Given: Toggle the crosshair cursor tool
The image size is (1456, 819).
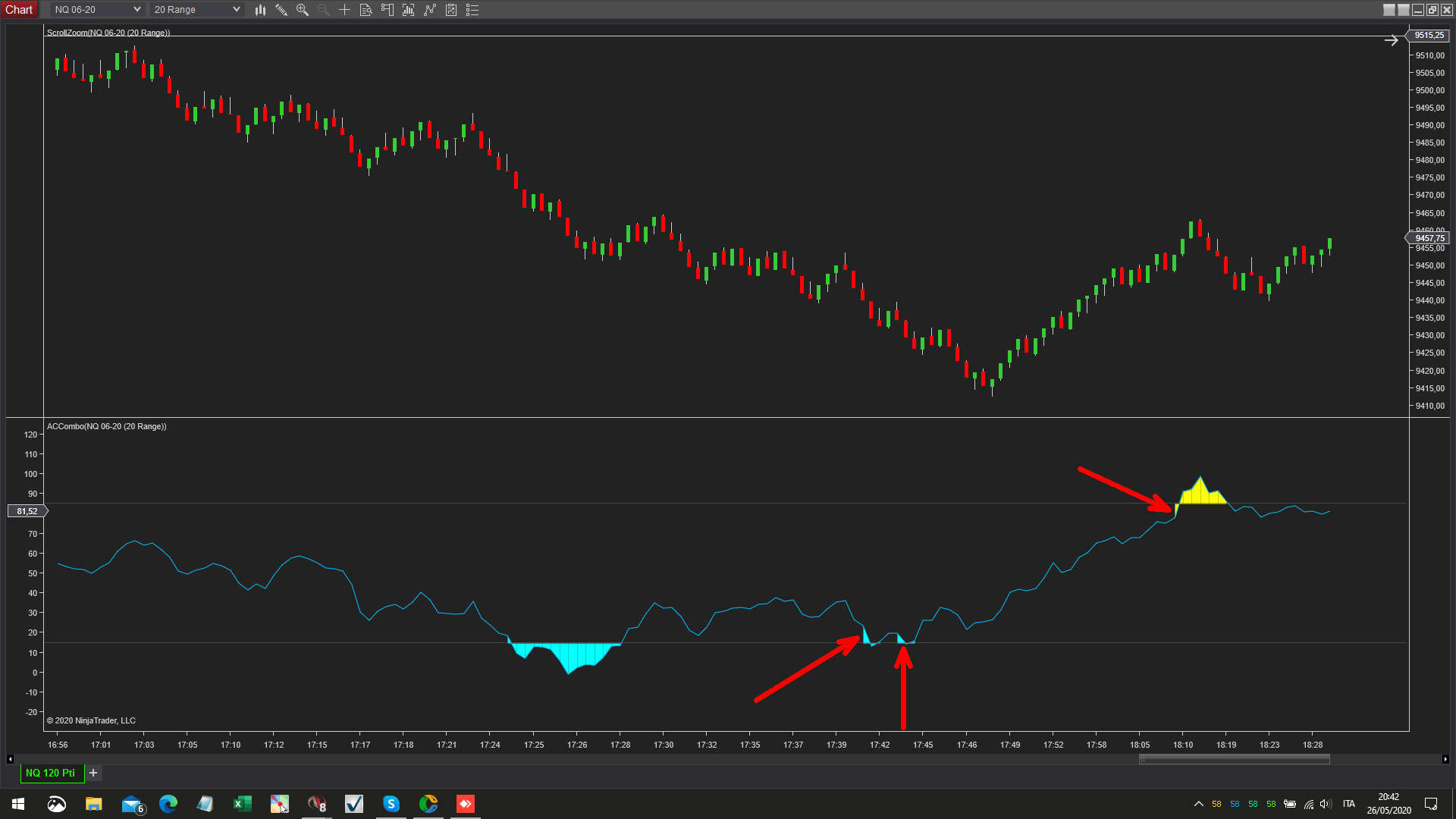Looking at the screenshot, I should tap(344, 10).
